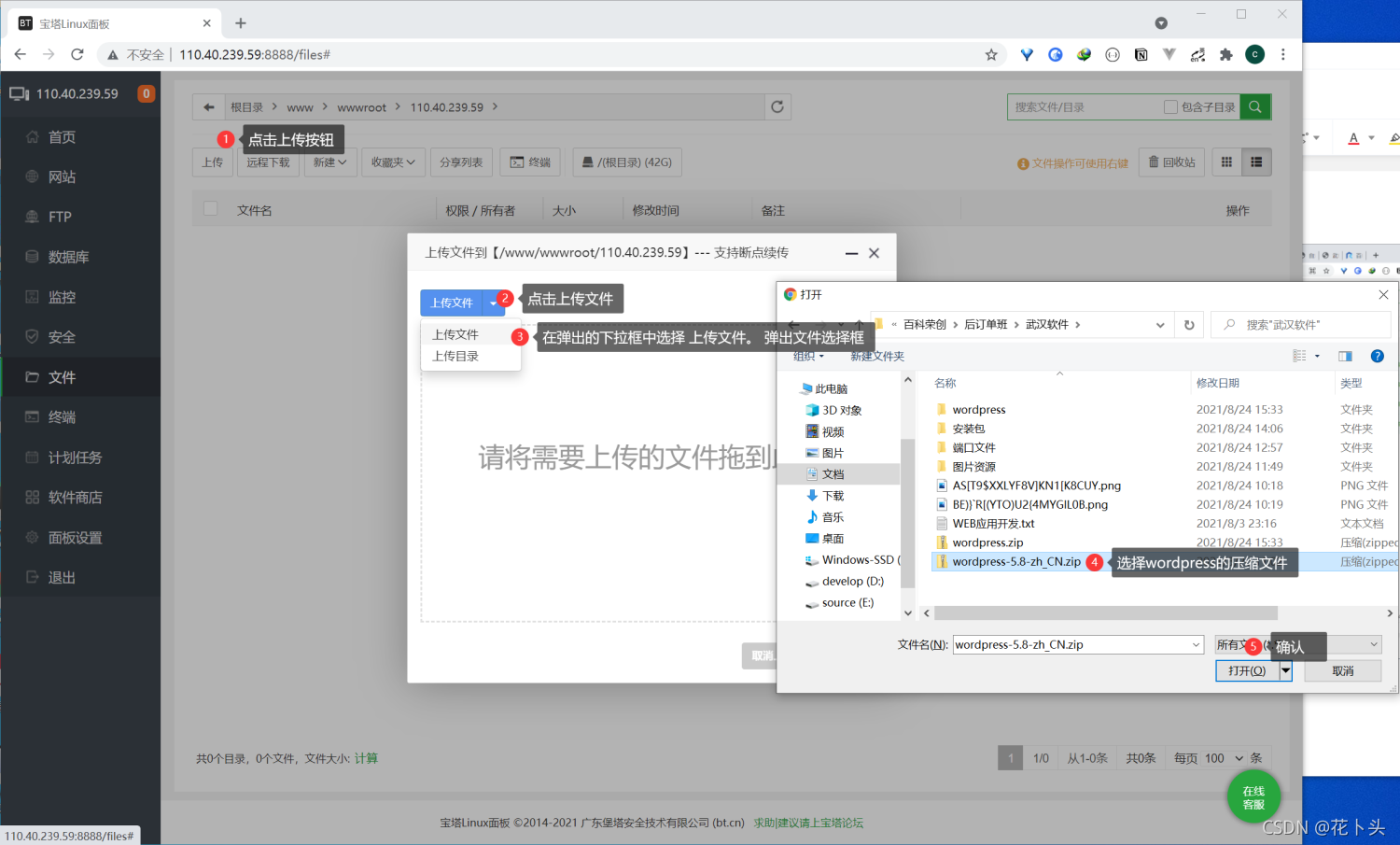Click 取消 in the file dialog

[1343, 670]
